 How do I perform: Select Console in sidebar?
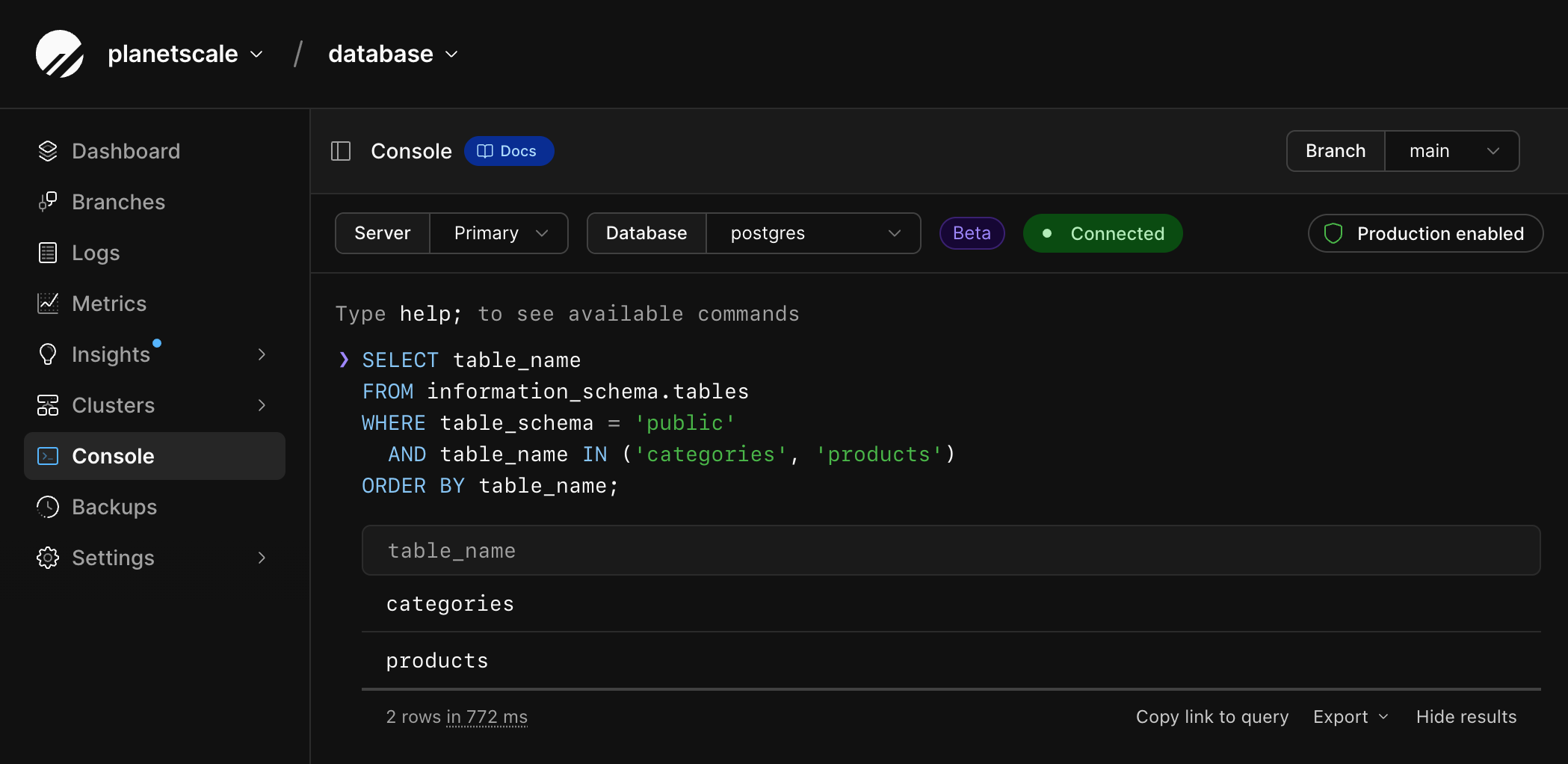tap(154, 456)
